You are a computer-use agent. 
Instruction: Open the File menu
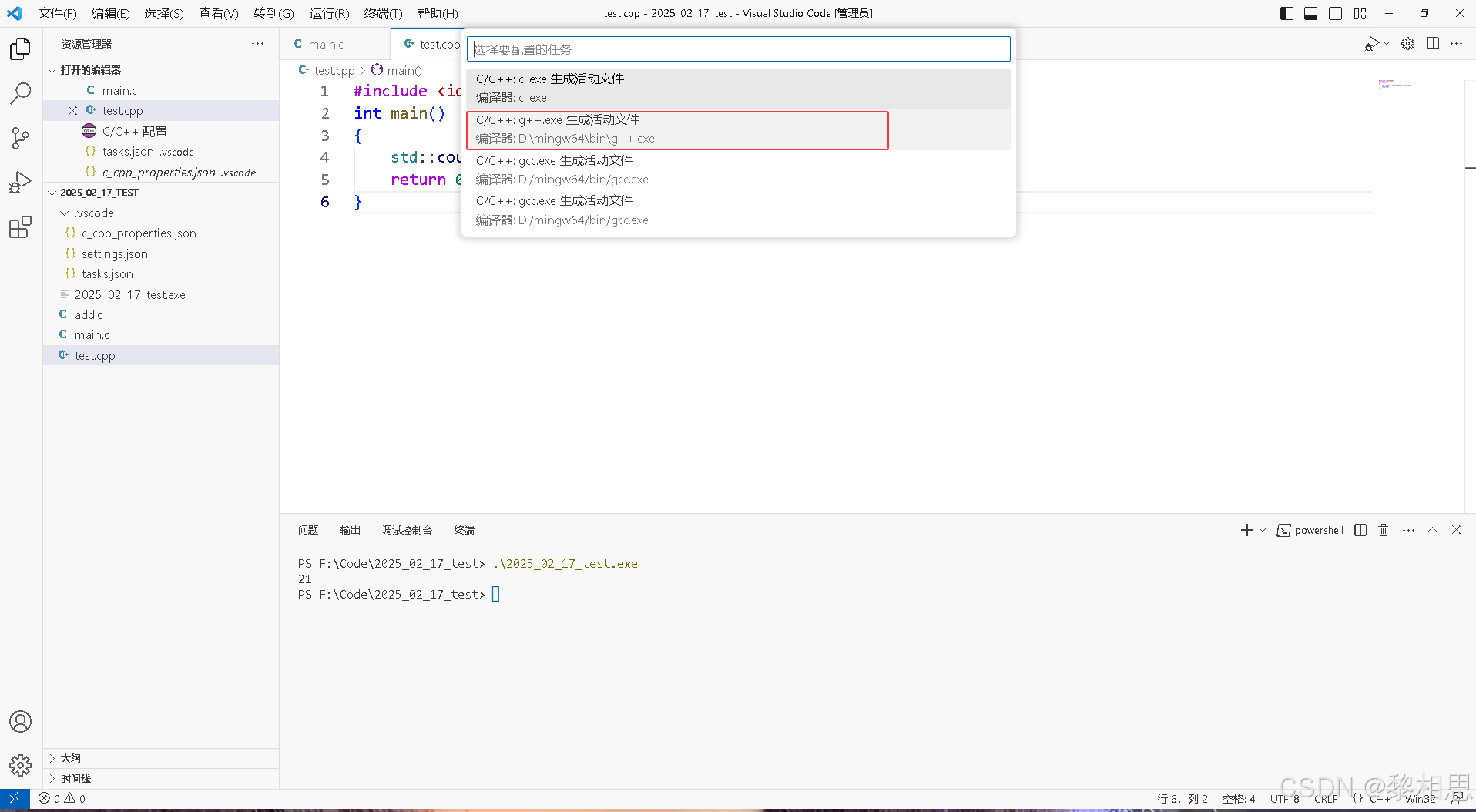click(58, 13)
